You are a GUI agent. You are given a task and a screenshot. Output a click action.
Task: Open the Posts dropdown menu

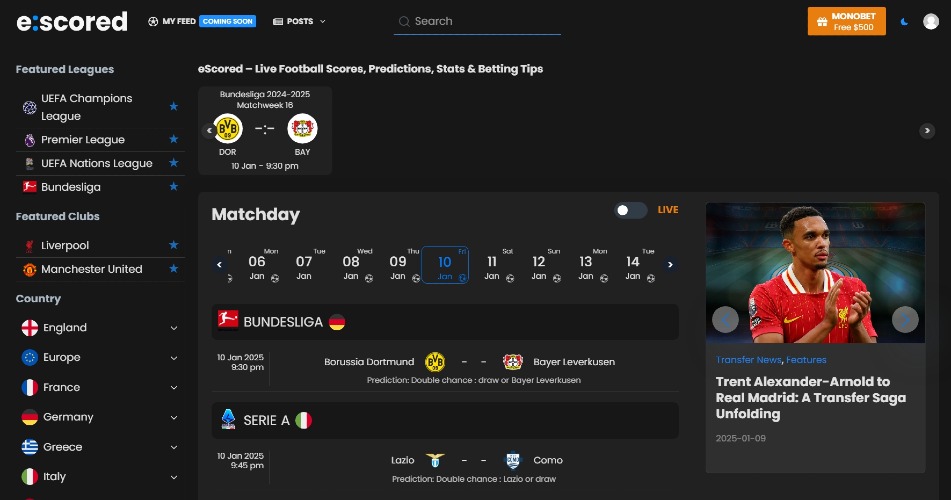tap(299, 21)
